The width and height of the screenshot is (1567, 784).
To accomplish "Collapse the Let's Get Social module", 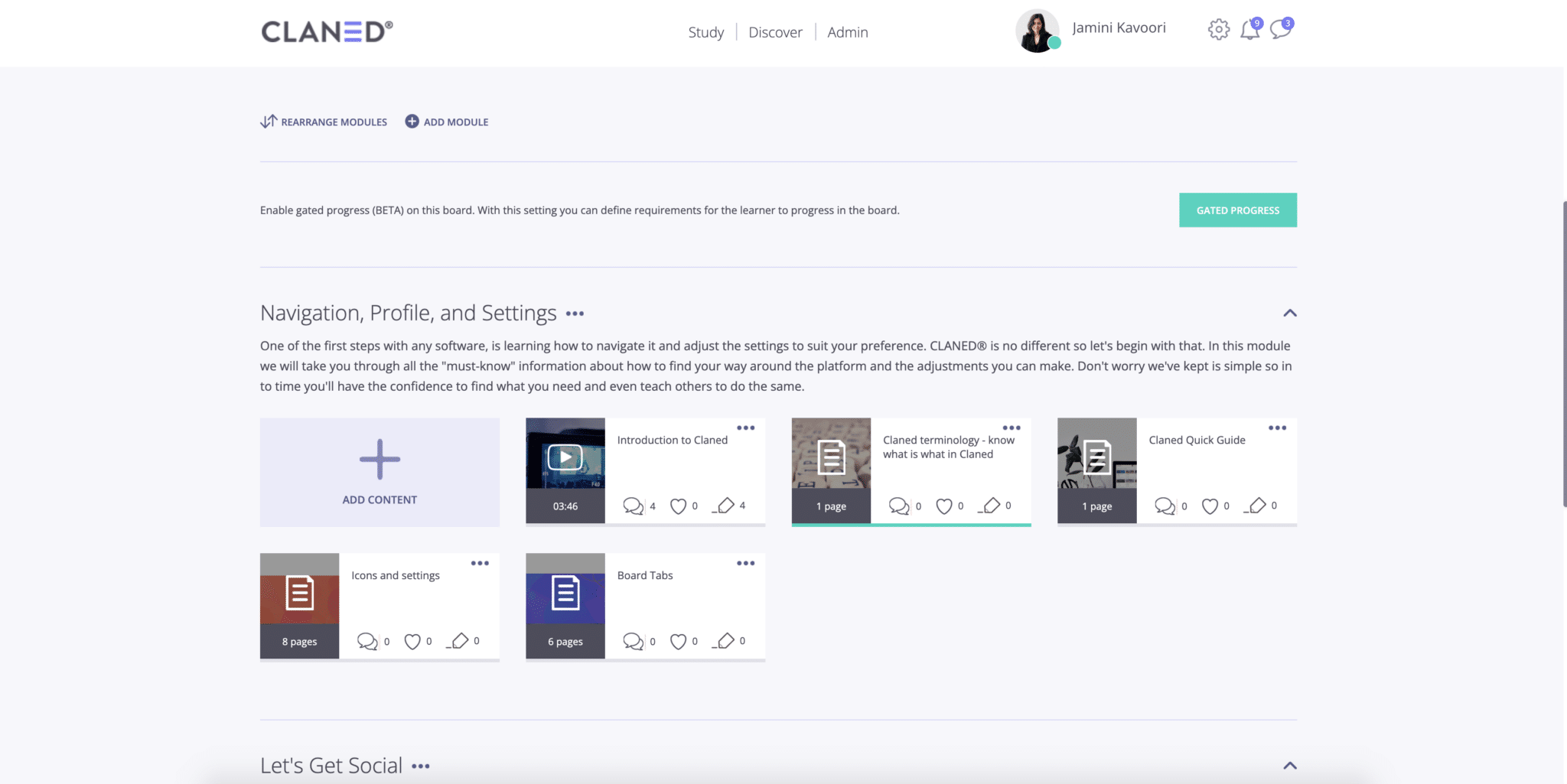I will [x=1290, y=766].
